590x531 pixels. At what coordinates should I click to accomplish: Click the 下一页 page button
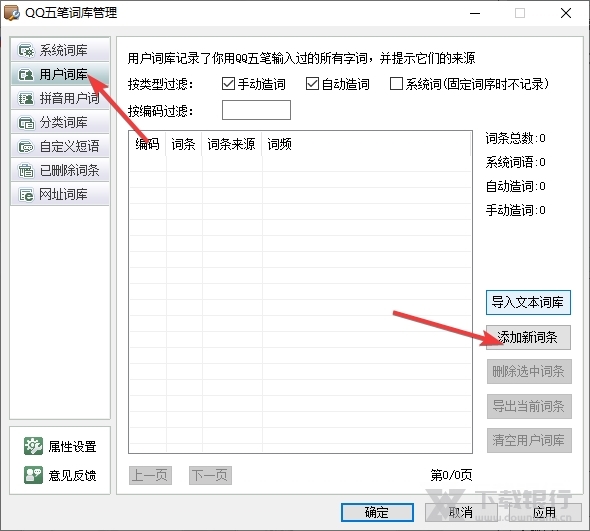click(210, 475)
